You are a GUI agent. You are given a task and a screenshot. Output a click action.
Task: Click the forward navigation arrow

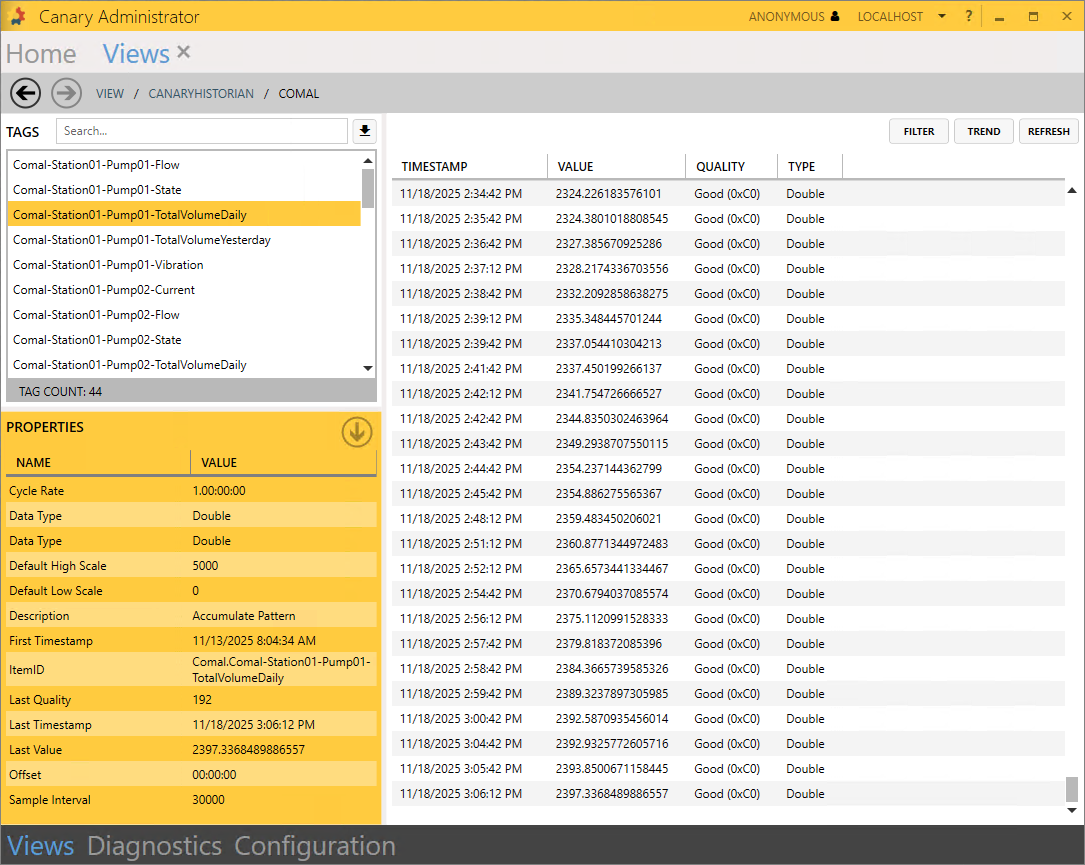click(66, 93)
